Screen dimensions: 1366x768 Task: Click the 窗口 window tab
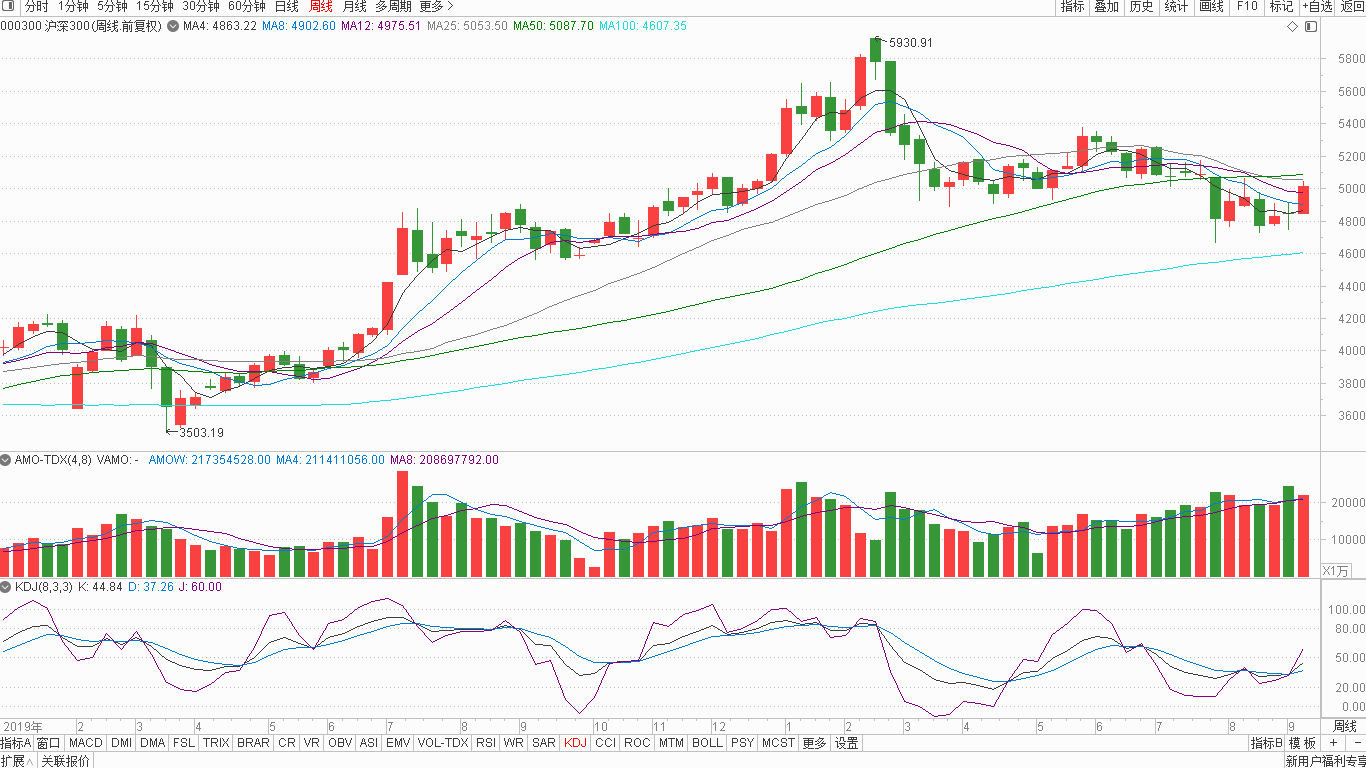point(49,743)
